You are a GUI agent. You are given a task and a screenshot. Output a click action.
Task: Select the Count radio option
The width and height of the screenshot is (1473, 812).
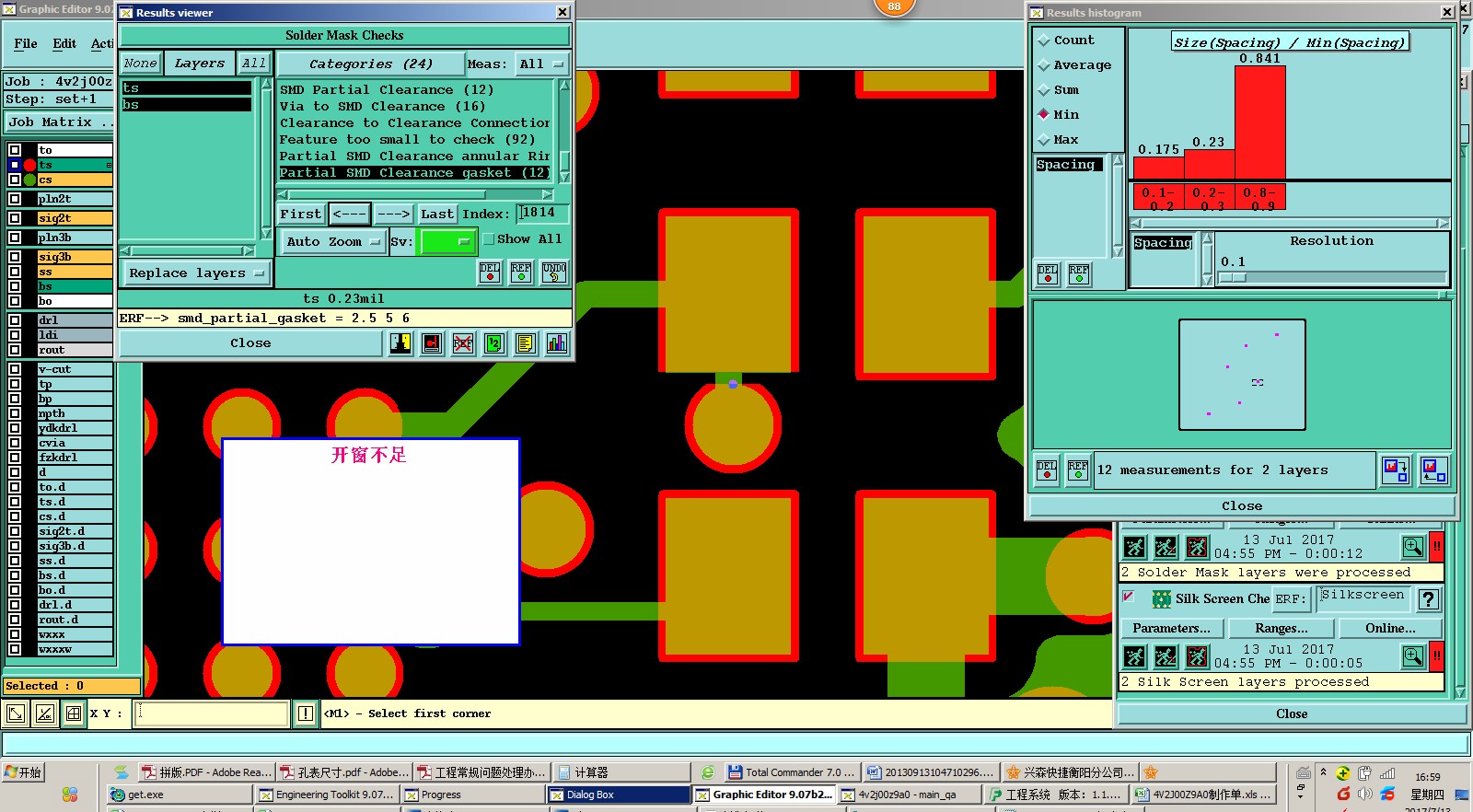tap(1043, 41)
